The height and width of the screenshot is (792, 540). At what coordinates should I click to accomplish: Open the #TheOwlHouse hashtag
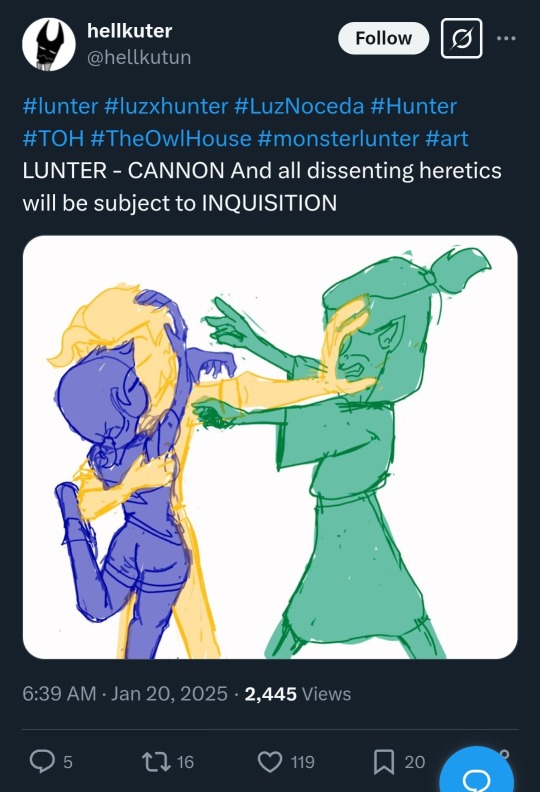coord(171,139)
